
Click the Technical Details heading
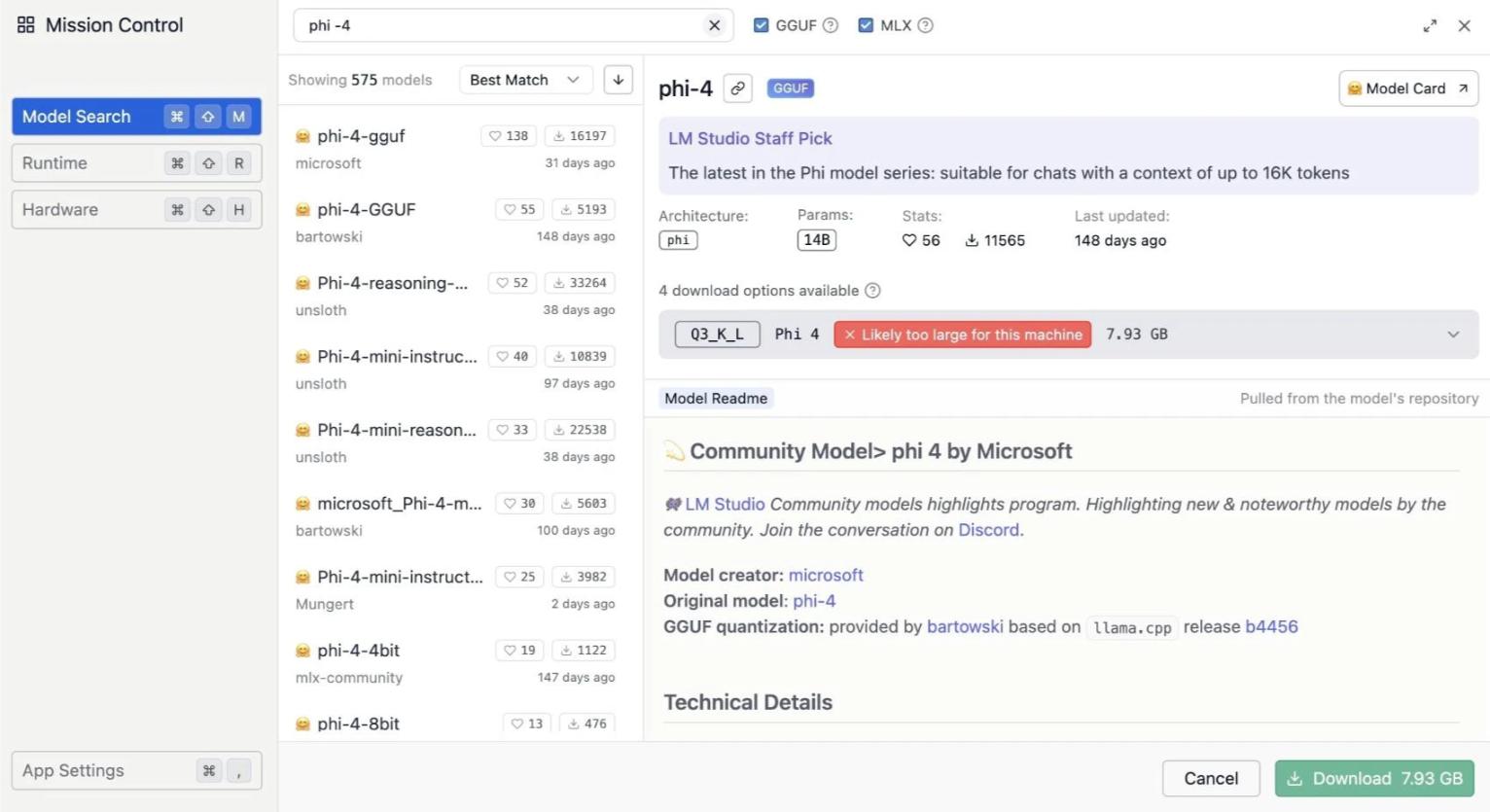(x=748, y=702)
